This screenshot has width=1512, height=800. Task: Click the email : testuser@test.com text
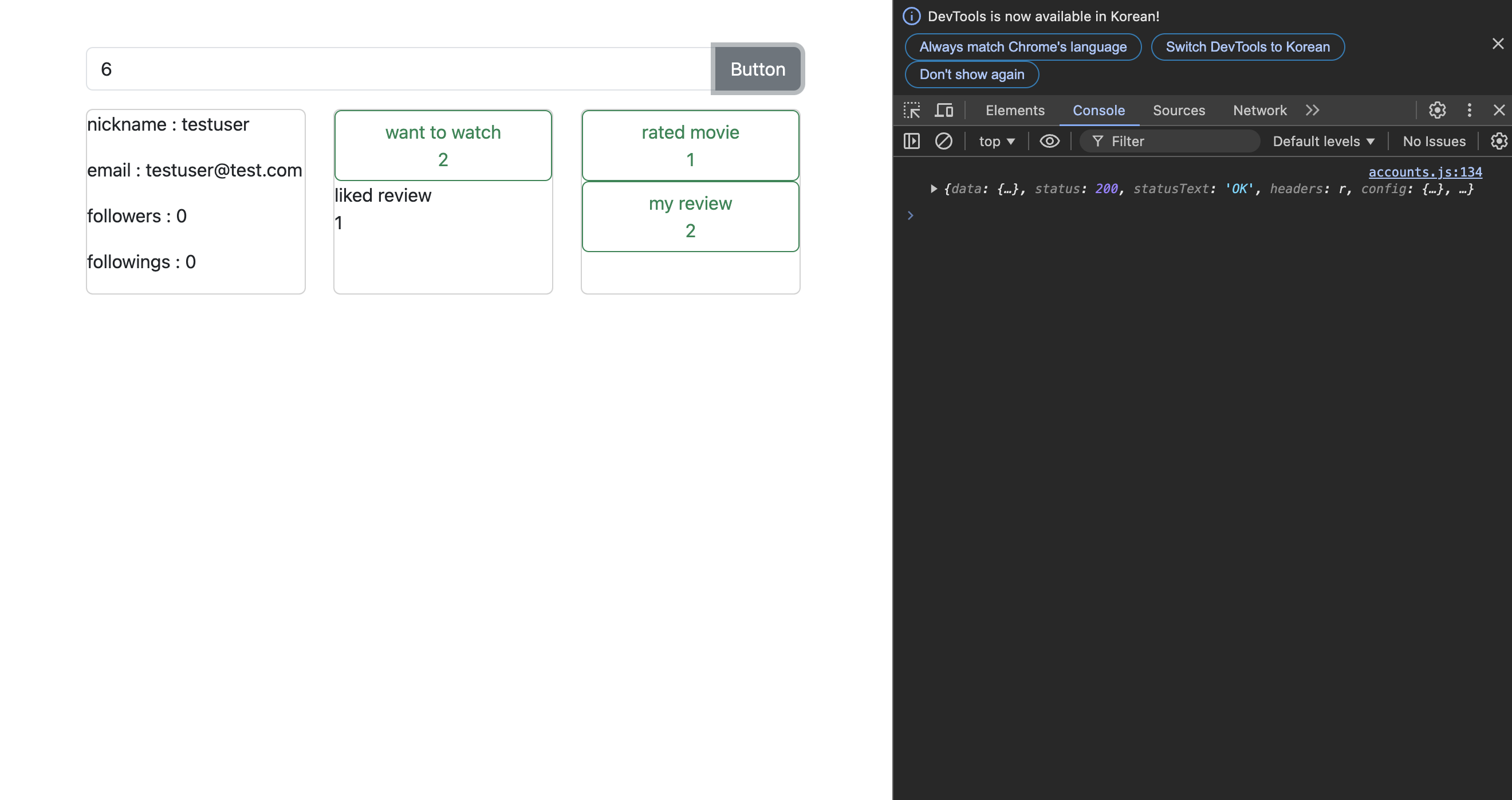click(x=194, y=170)
